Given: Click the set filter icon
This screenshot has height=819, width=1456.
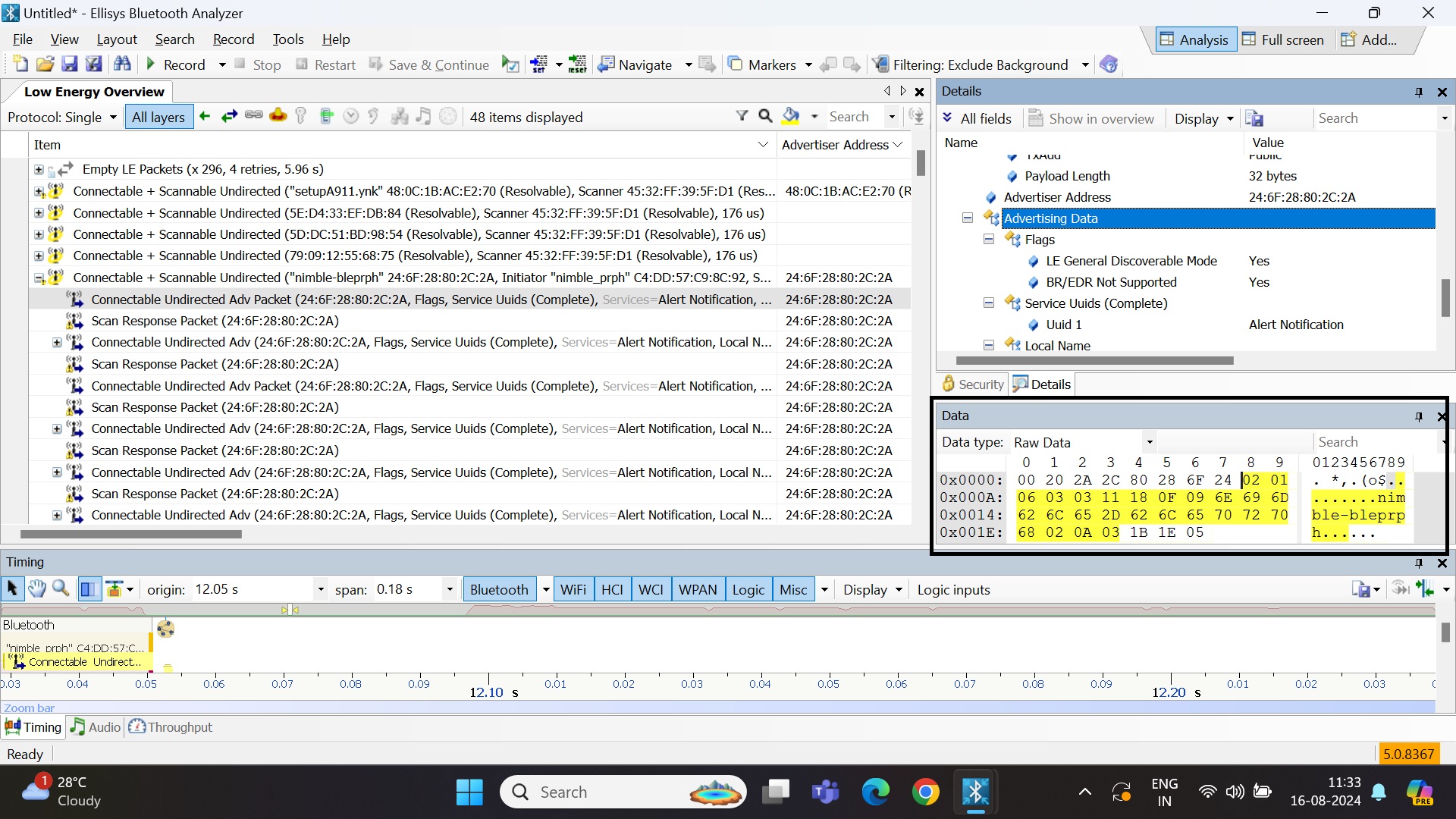Looking at the screenshot, I should point(538,64).
